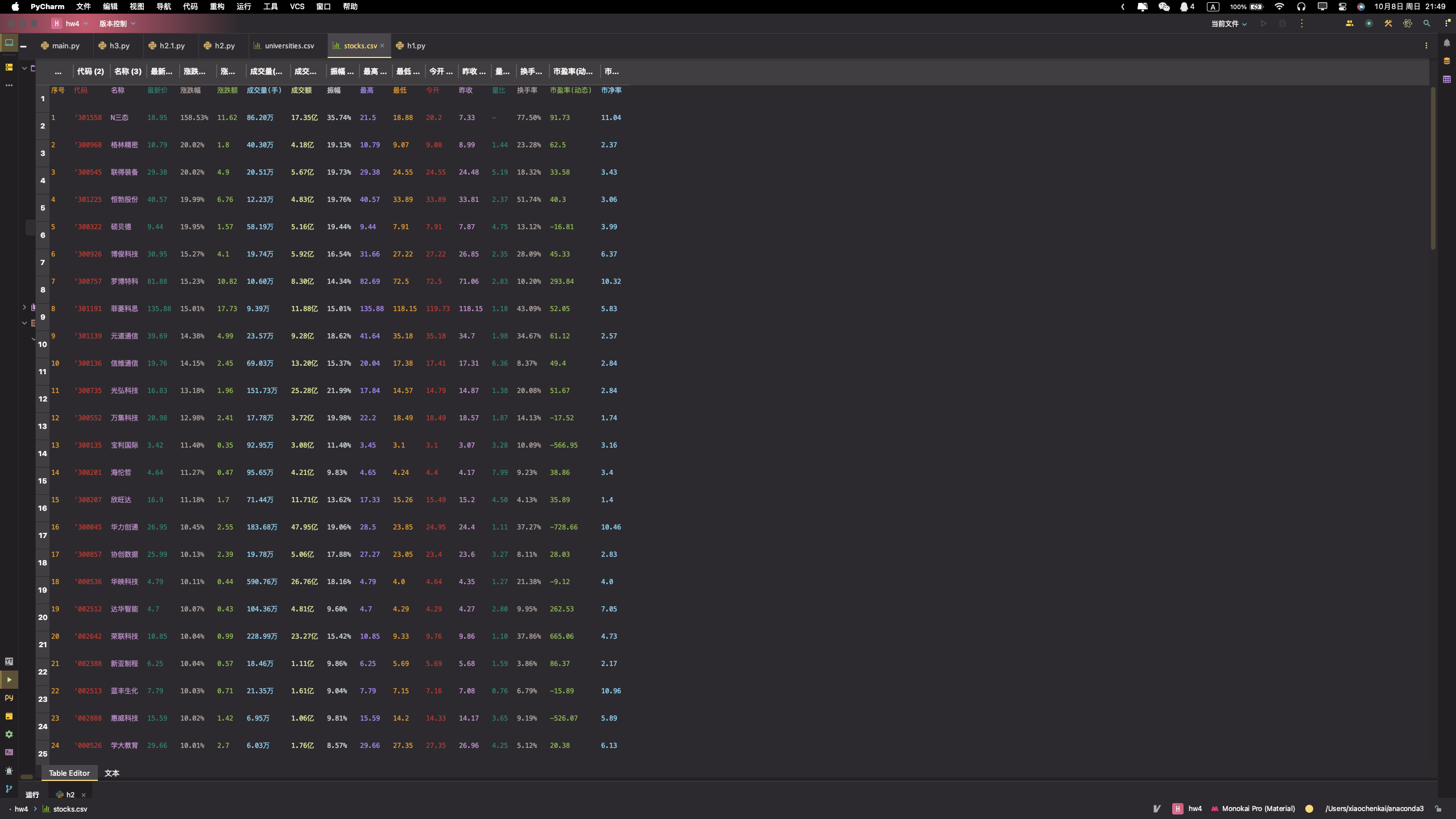Switch to the 文本 view tab
The image size is (1456, 819).
(112, 773)
